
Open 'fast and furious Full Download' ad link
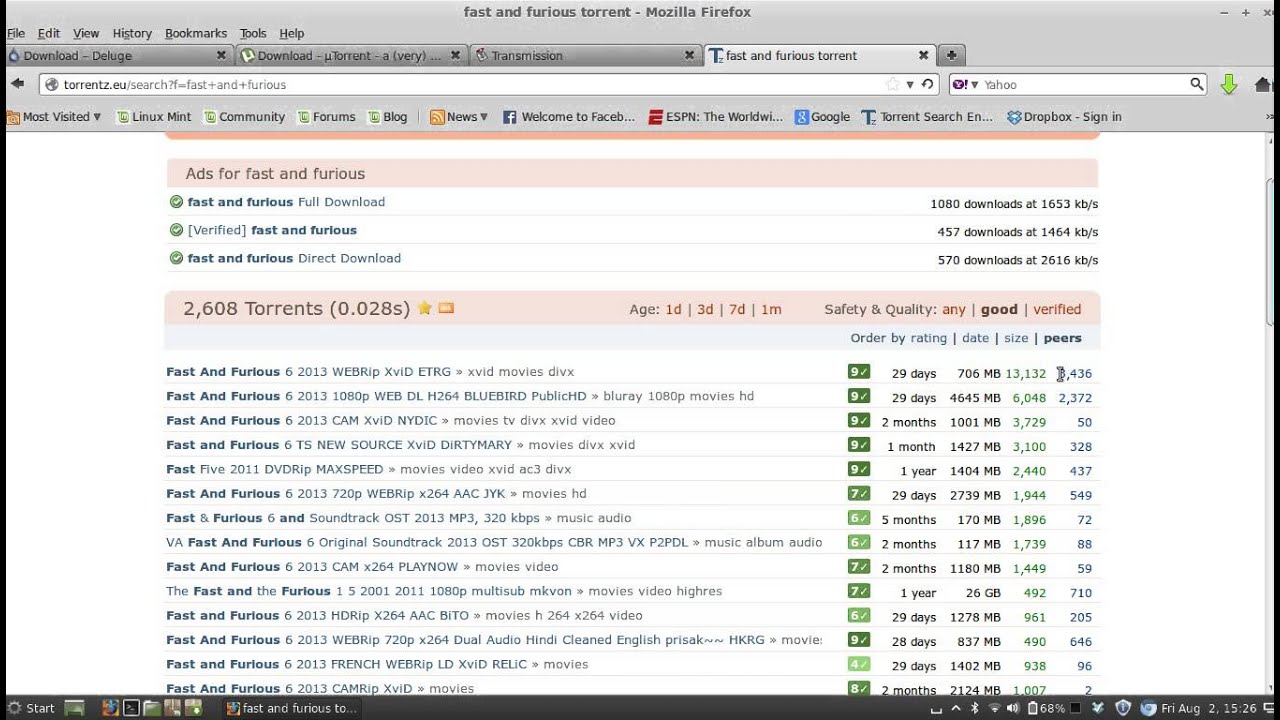pyautogui.click(x=286, y=202)
